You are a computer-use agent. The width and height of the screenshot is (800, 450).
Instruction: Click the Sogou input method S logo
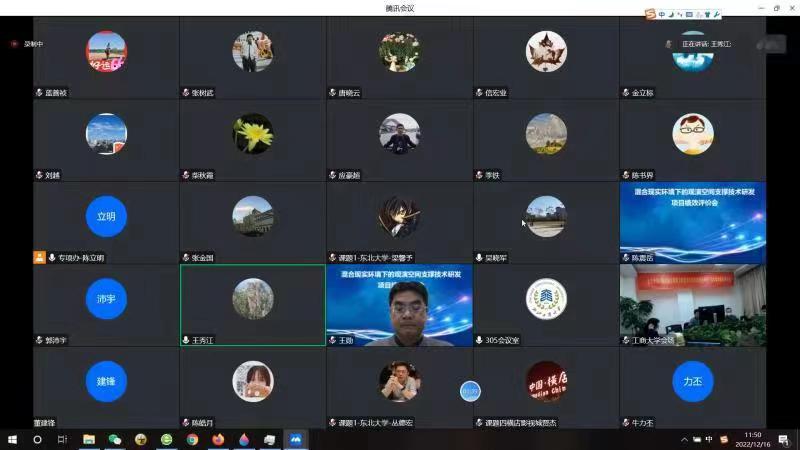point(651,14)
